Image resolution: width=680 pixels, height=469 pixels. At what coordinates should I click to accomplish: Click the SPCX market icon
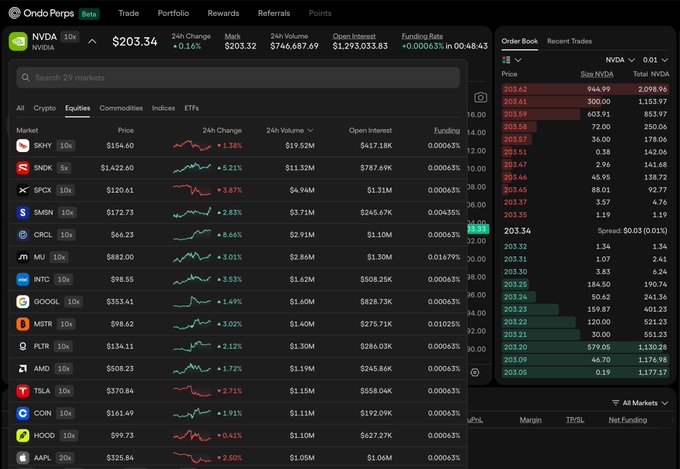[x=23, y=190]
